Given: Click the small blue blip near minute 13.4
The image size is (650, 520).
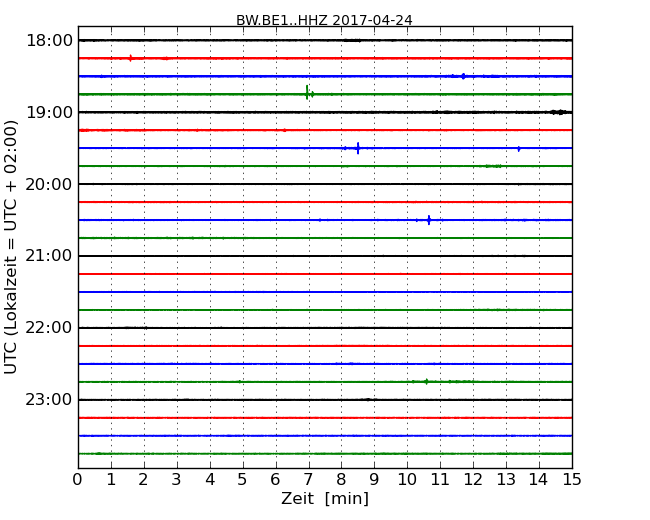Looking at the screenshot, I should point(519,148).
